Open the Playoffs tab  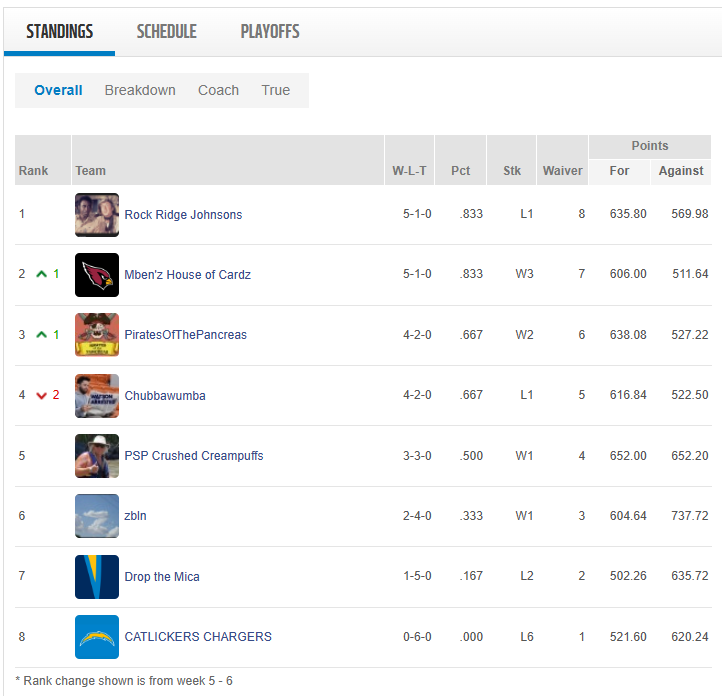point(270,32)
